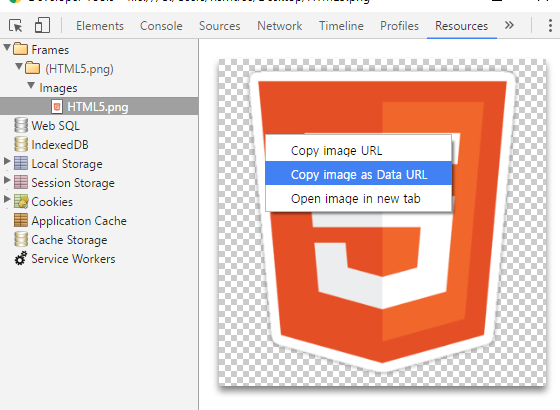Switch to the Elements tab
Viewport: 560px width, 410px height.
click(100, 26)
